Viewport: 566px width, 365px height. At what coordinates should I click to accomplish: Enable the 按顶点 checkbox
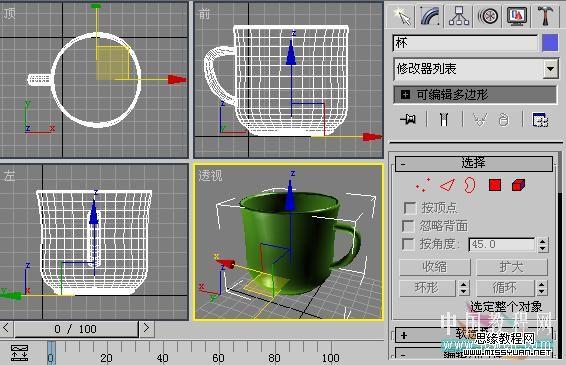410,208
